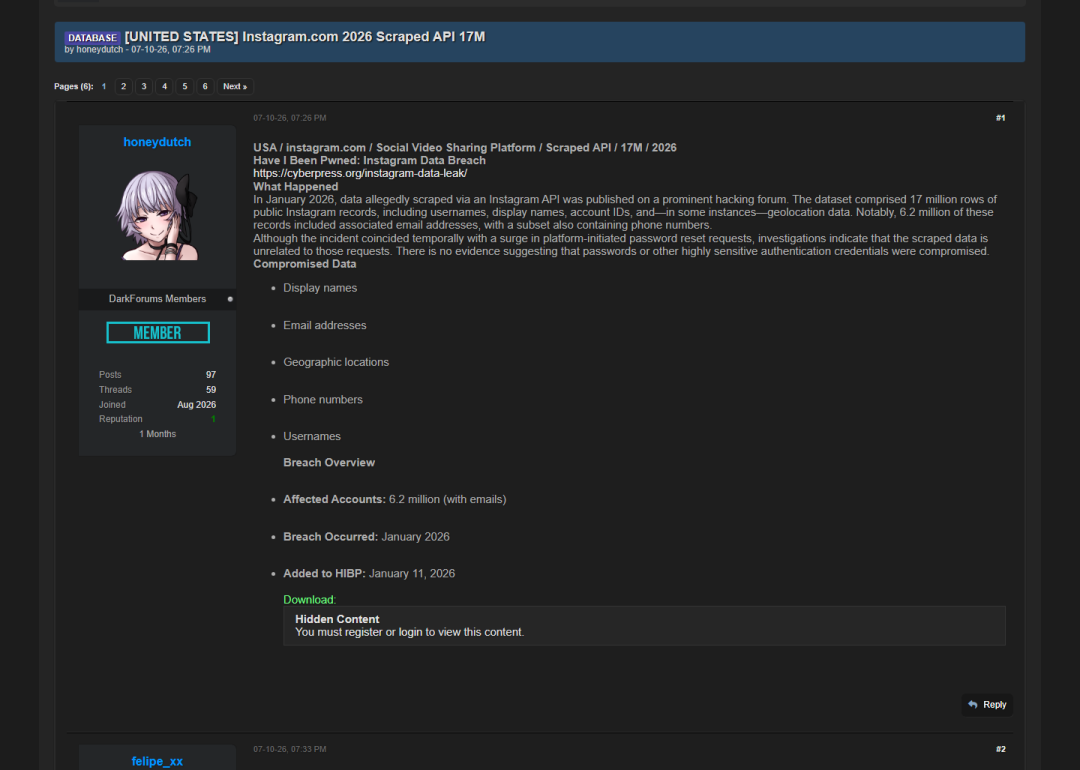
Task: Open honeydutch's green reputation score
Action: 214,419
